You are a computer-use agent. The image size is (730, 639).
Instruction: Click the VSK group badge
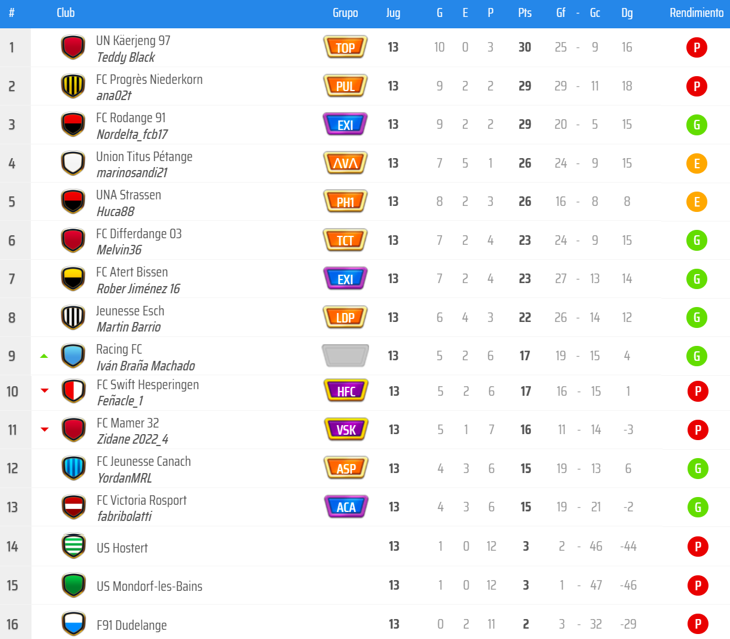[346, 429]
